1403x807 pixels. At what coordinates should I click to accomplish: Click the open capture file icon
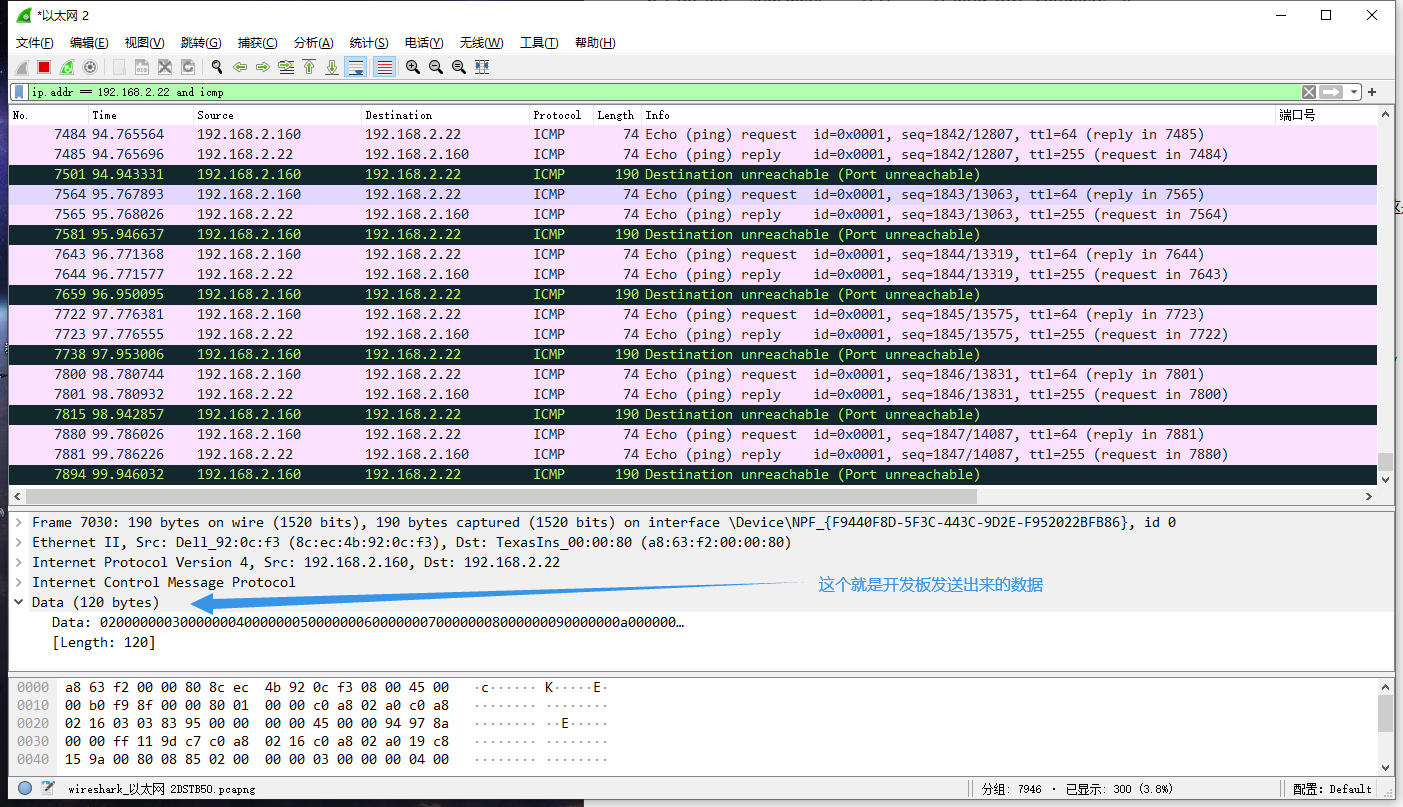(x=119, y=67)
